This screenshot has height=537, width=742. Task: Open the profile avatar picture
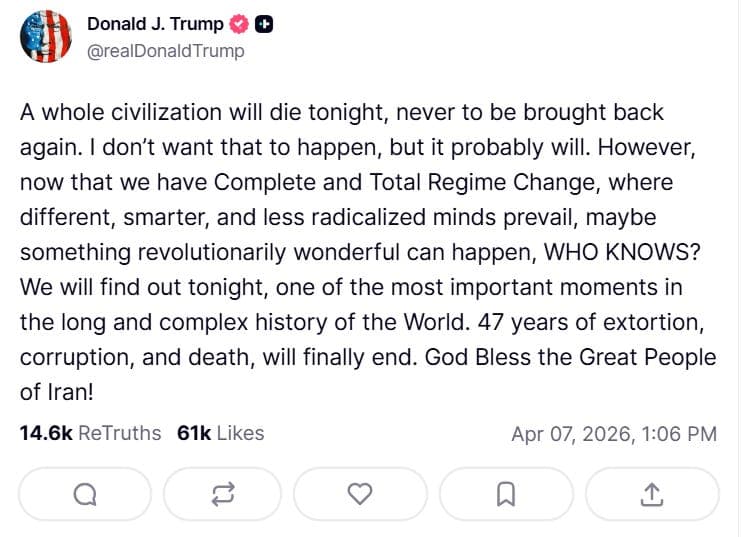[45, 38]
